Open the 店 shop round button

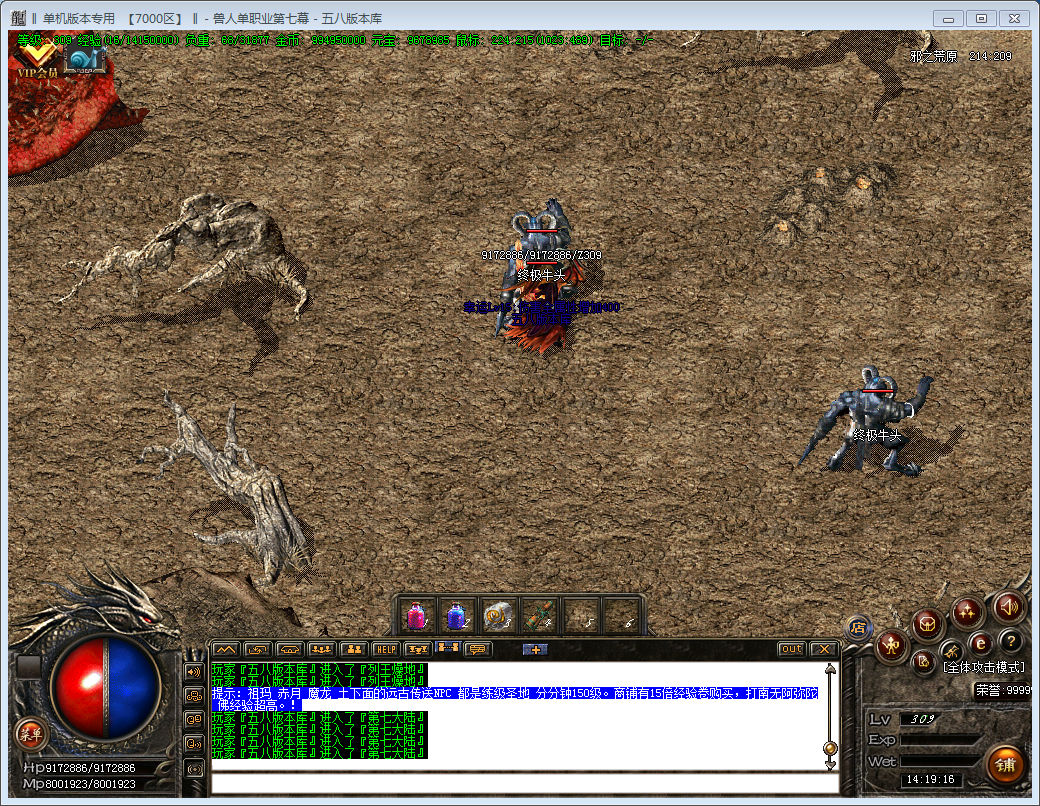pos(858,628)
